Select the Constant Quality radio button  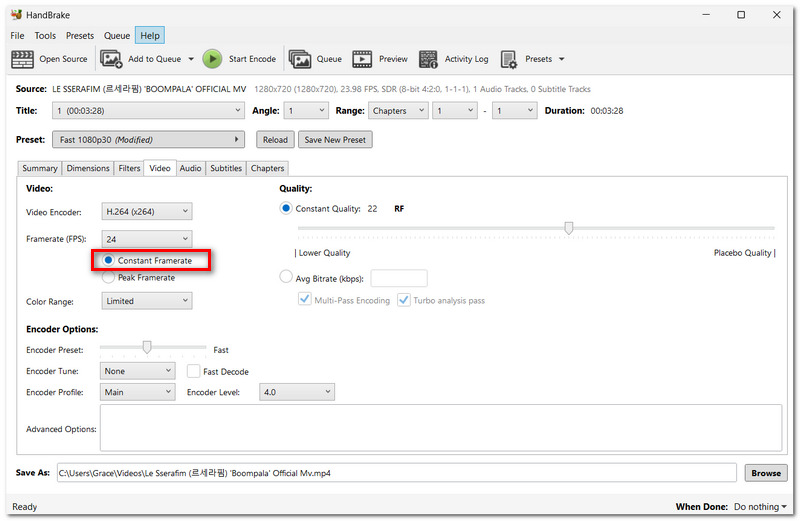pos(286,208)
